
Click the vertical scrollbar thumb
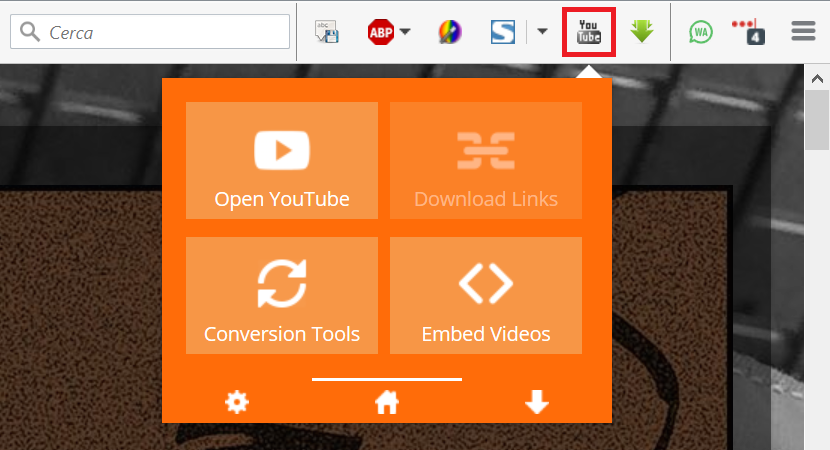coord(817,120)
